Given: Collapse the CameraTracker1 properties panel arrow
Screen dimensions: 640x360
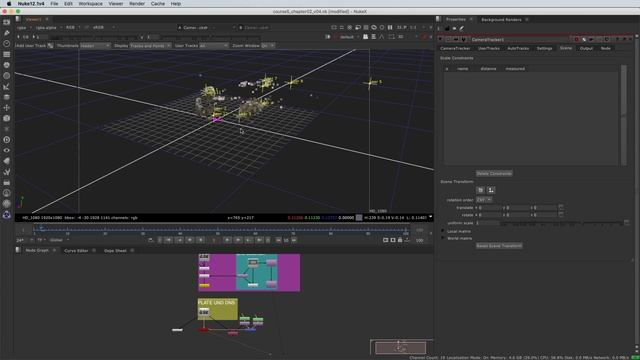Looking at the screenshot, I should (x=440, y=40).
